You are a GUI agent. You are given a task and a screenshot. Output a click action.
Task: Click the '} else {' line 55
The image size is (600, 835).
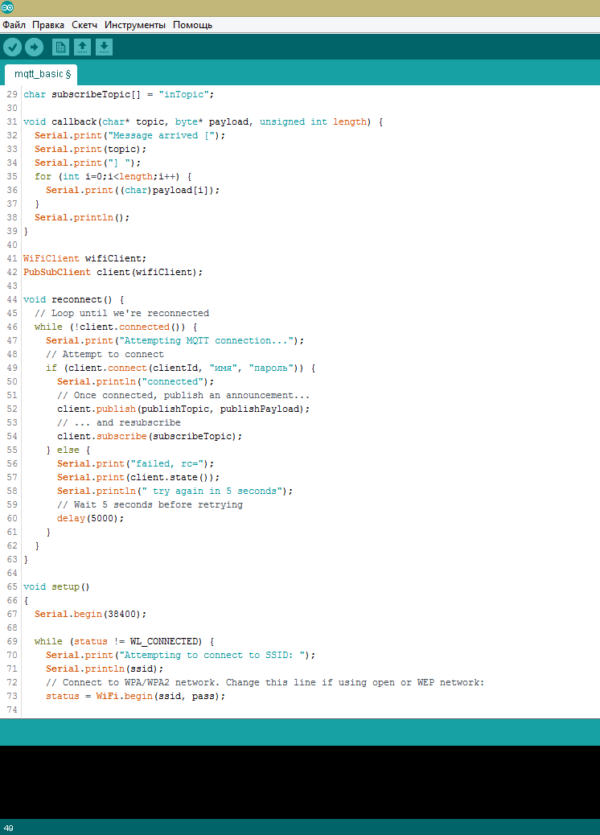[x=68, y=450]
